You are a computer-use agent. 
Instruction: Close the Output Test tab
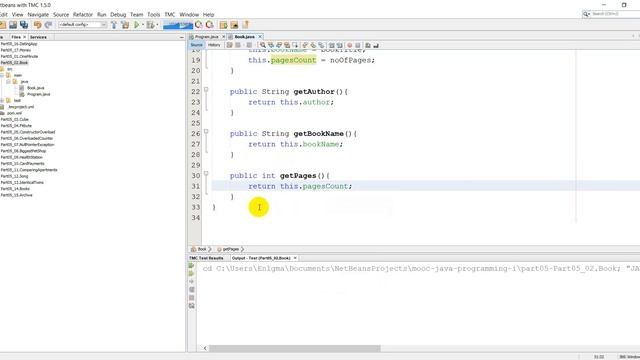coord(295,258)
